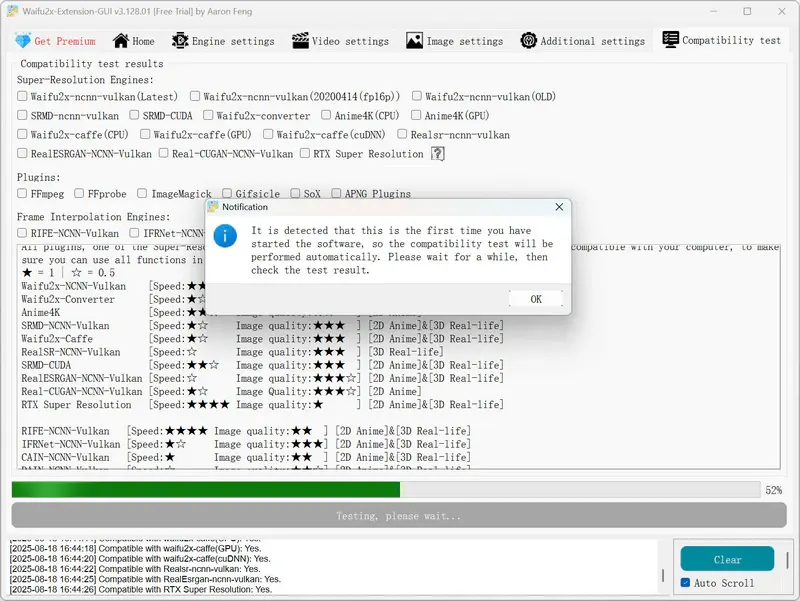Screen dimensions: 800x601
Task: Click the Home house icon
Action: pyautogui.click(x=121, y=41)
